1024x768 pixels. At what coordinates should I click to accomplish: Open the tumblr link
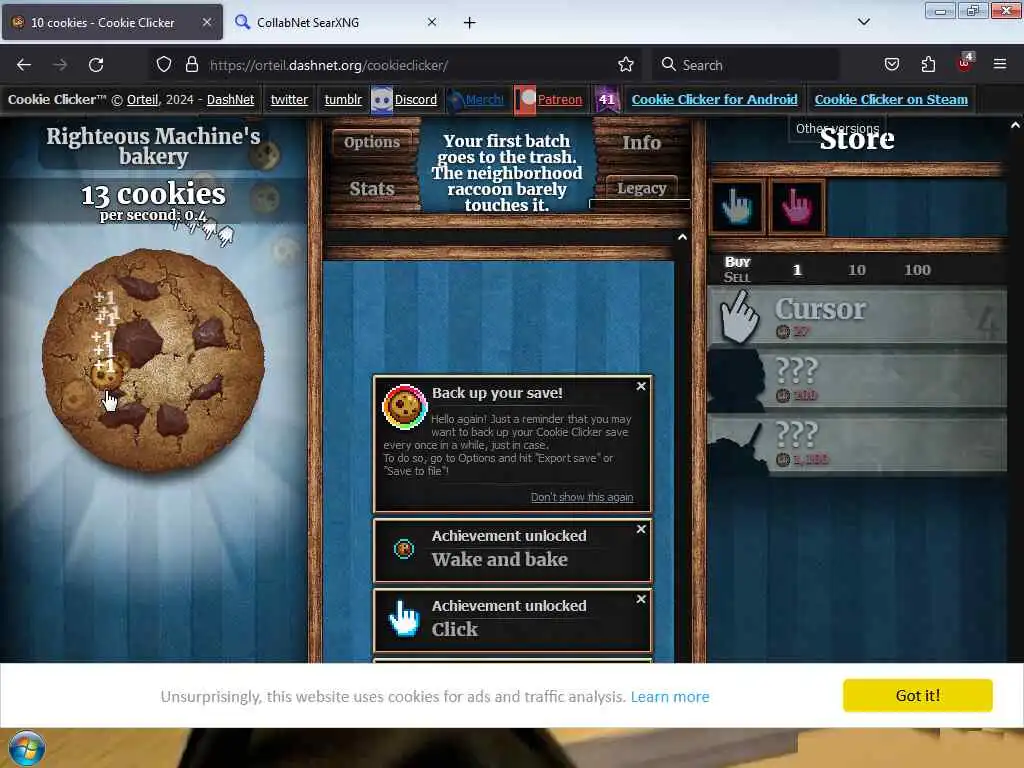point(343,99)
